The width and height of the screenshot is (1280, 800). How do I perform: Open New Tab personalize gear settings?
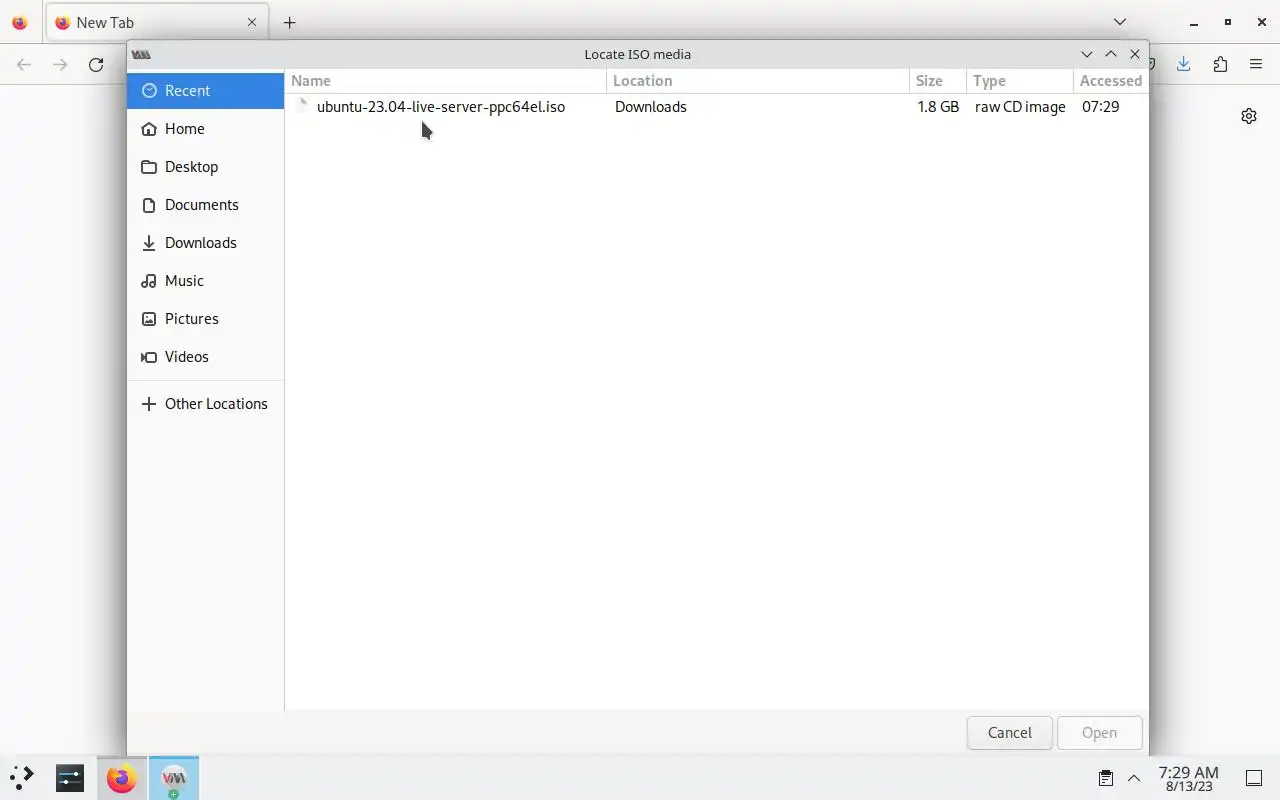[1249, 116]
